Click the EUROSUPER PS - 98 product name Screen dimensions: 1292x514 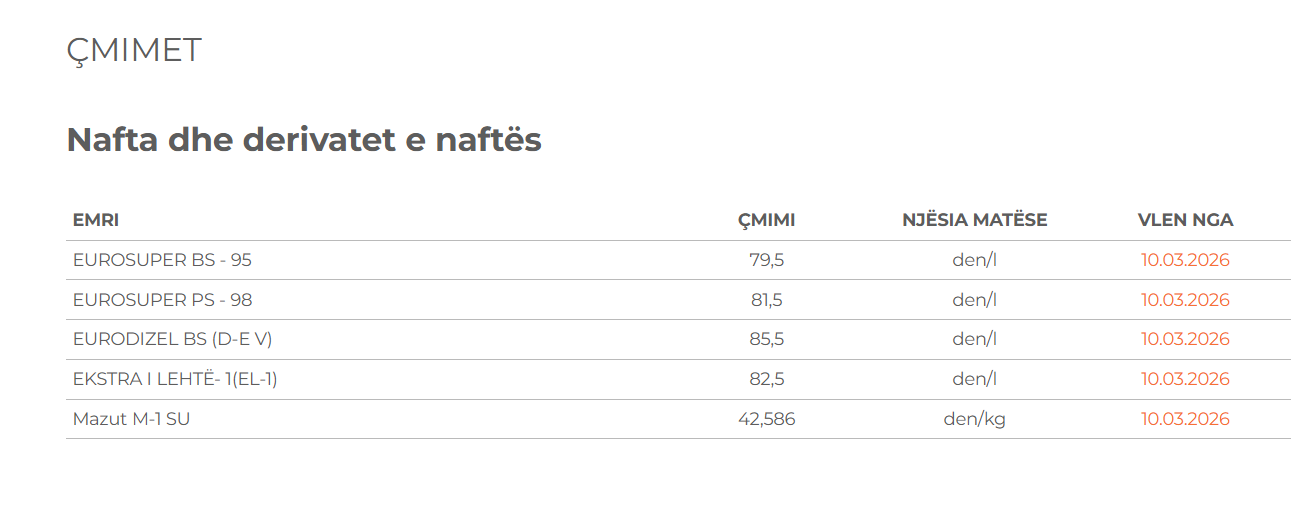162,300
